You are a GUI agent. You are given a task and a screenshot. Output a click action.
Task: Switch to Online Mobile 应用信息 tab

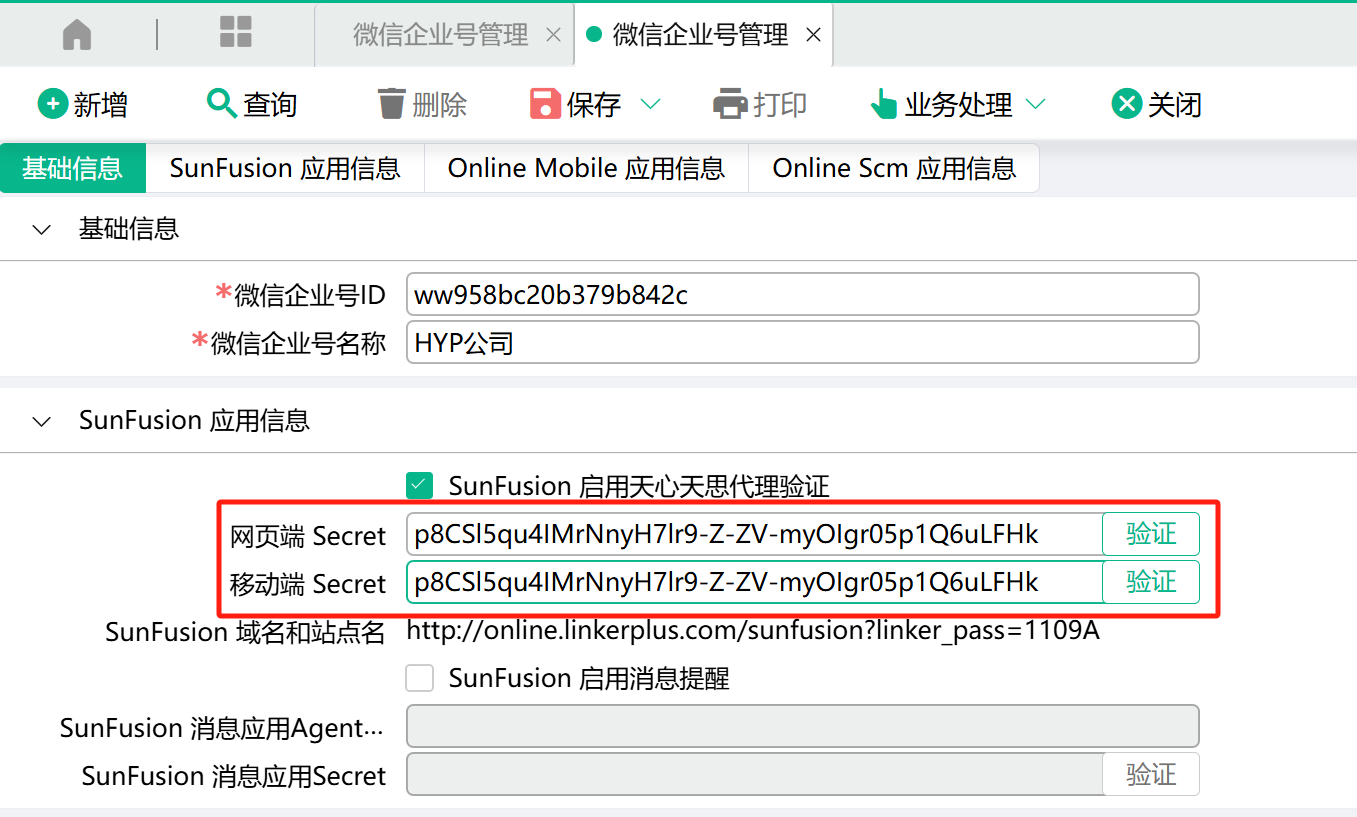586,168
